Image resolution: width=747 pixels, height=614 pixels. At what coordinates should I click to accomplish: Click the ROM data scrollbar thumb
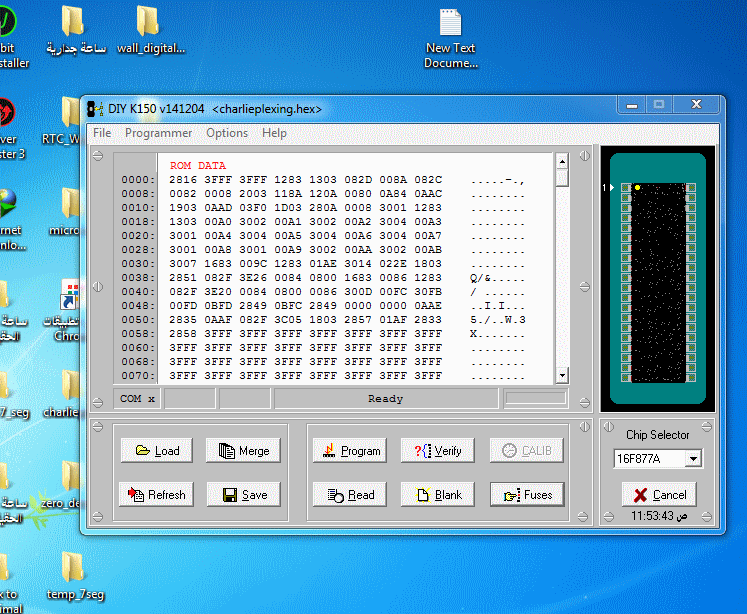562,178
